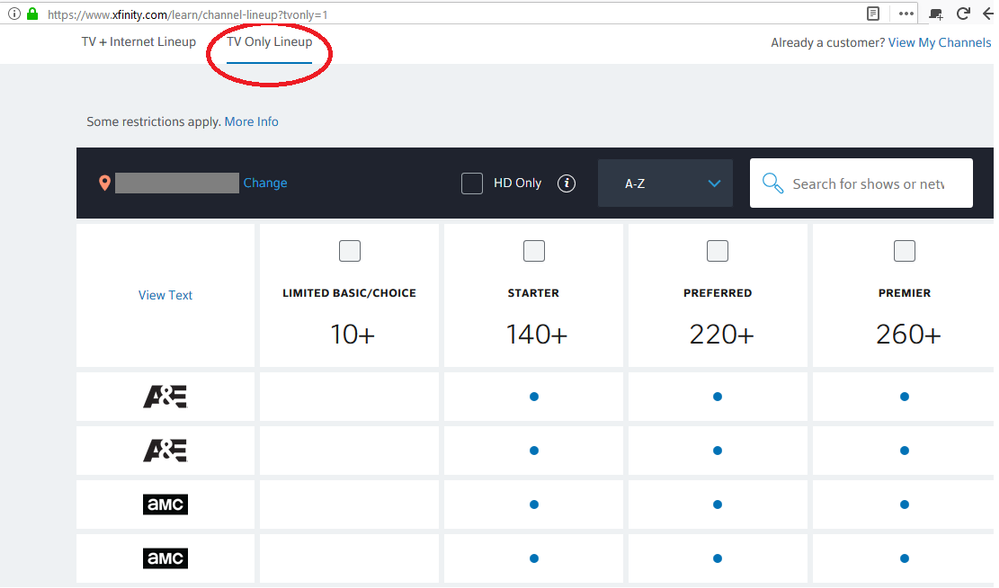
Task: Tick the Starter package checkbox
Action: coord(534,250)
